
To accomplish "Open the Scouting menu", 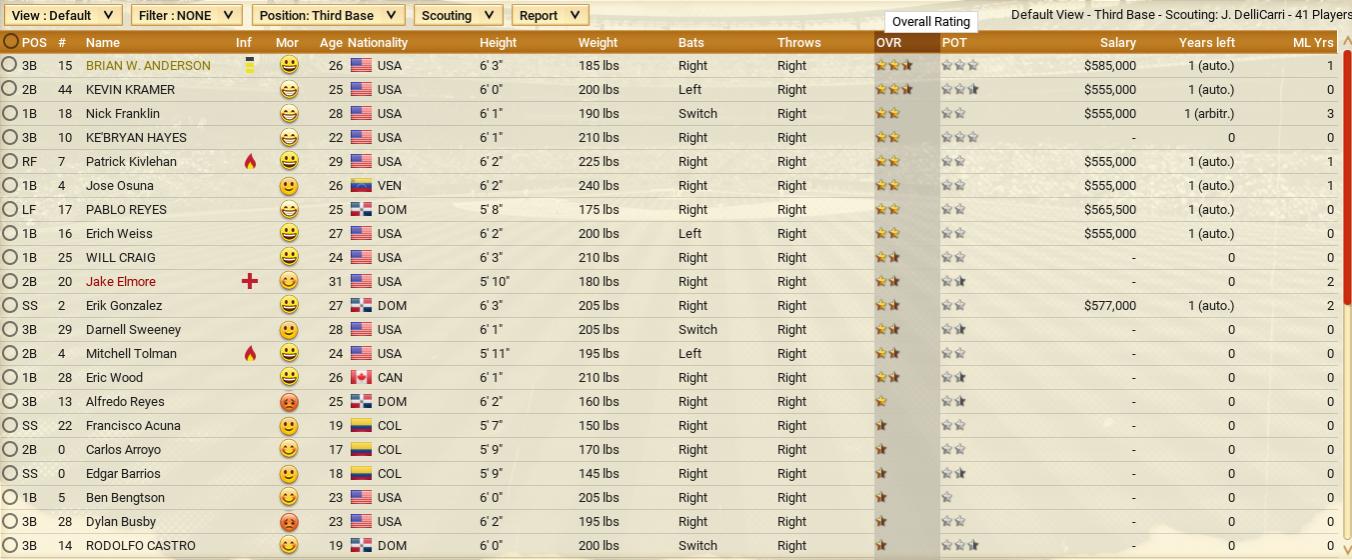I will pos(458,16).
